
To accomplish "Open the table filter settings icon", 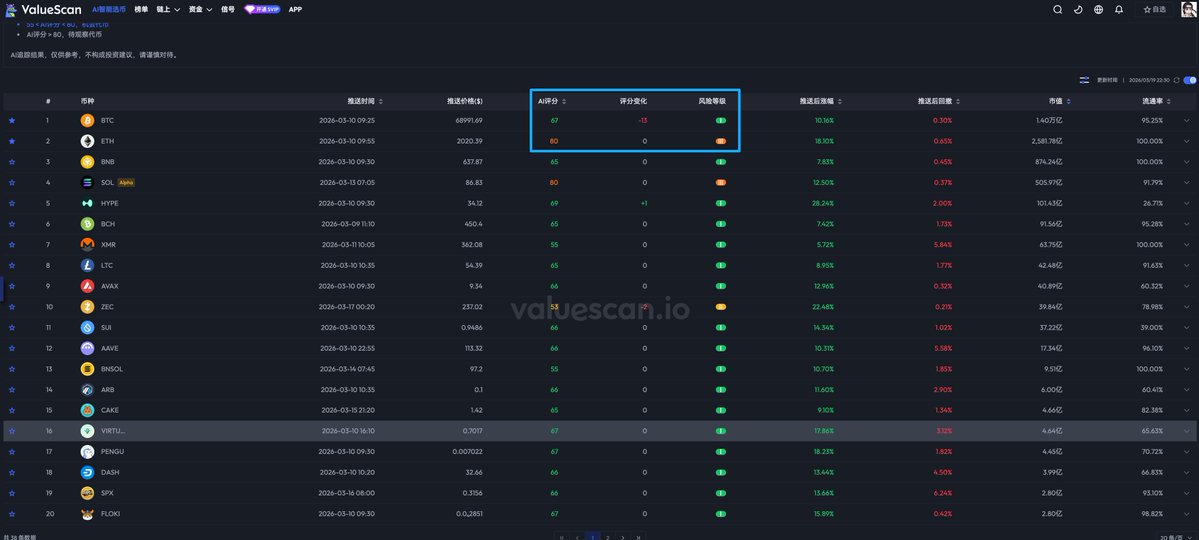I will [x=1084, y=80].
